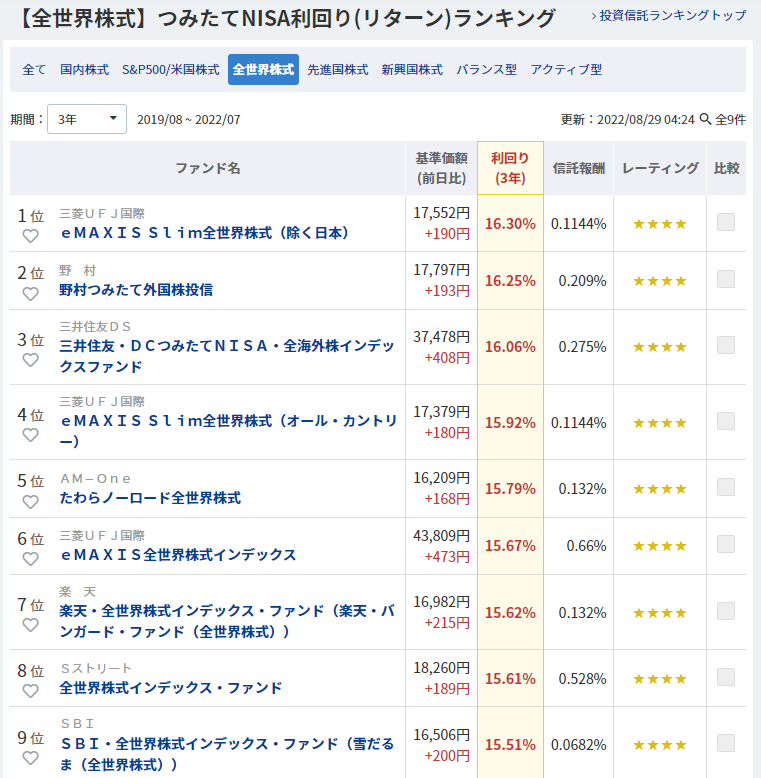Click the 0.0682% trust fee value
Image resolution: width=761 pixels, height=778 pixels.
pyautogui.click(x=578, y=745)
